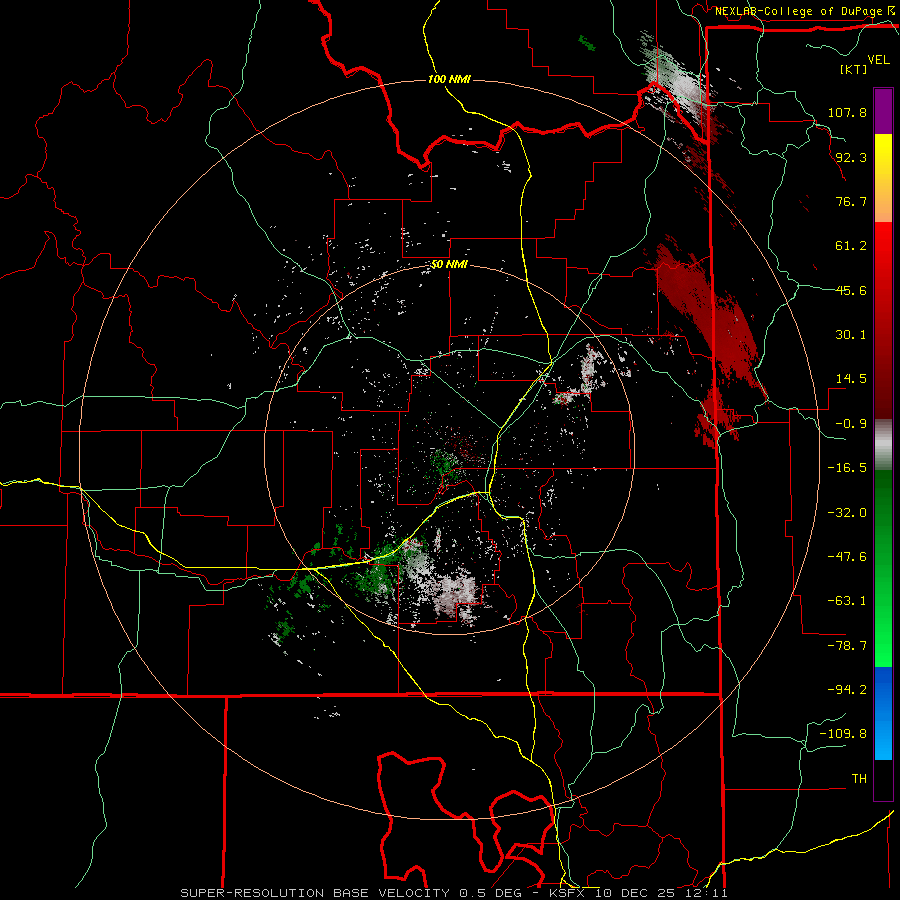Click the -78.7 legend value
The width and height of the screenshot is (900, 900).
847,646
